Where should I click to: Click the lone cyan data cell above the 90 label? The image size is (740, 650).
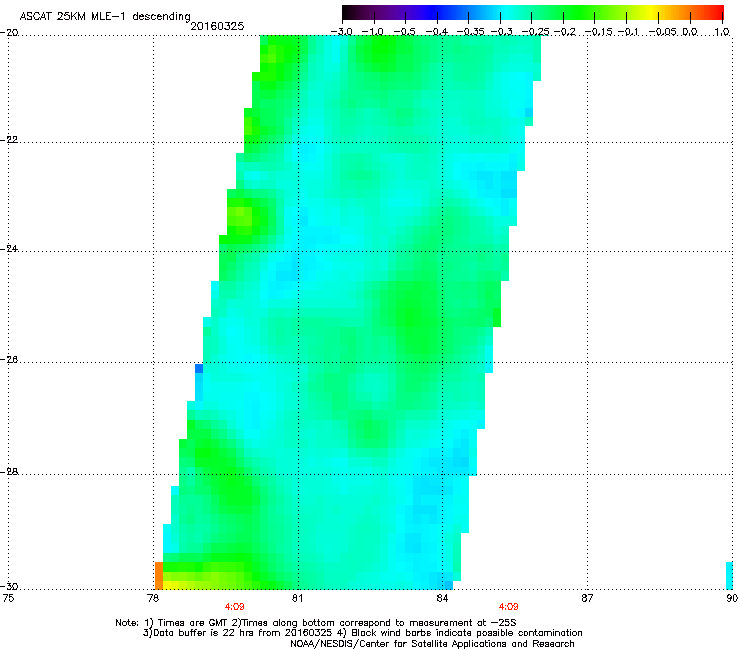[729, 575]
